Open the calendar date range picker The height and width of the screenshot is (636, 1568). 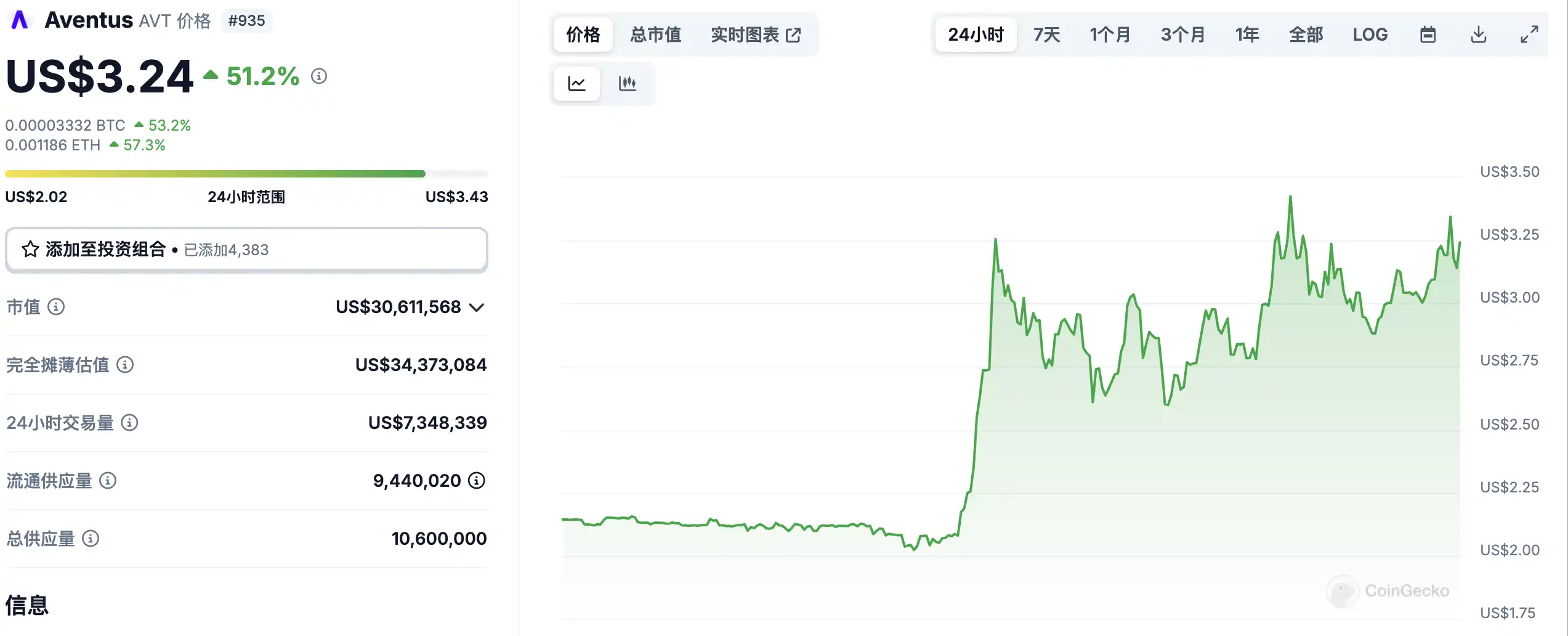(x=1428, y=35)
